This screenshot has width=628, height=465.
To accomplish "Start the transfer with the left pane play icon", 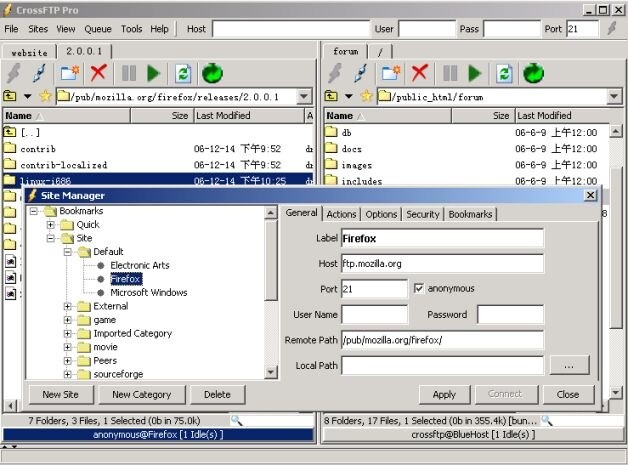I will [153, 73].
